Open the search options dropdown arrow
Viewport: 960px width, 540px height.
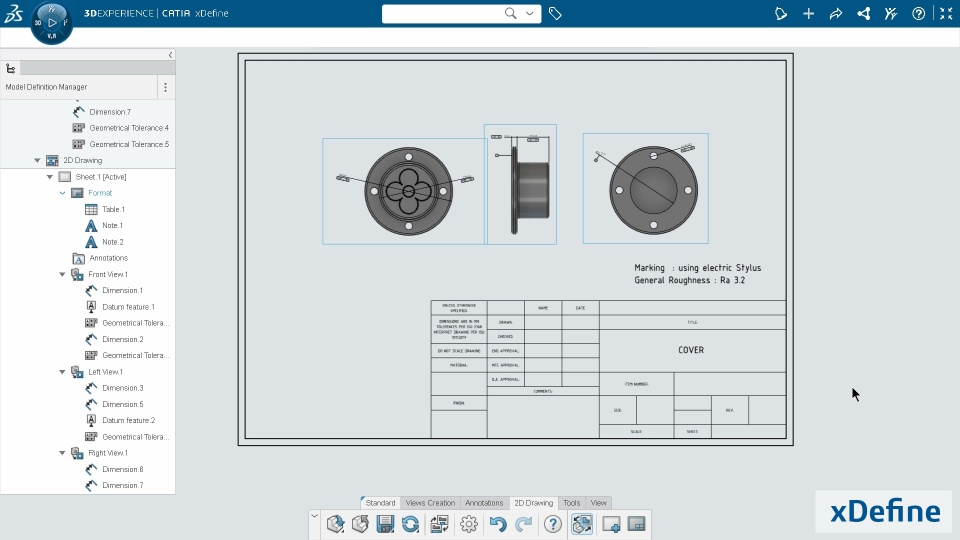click(x=530, y=13)
